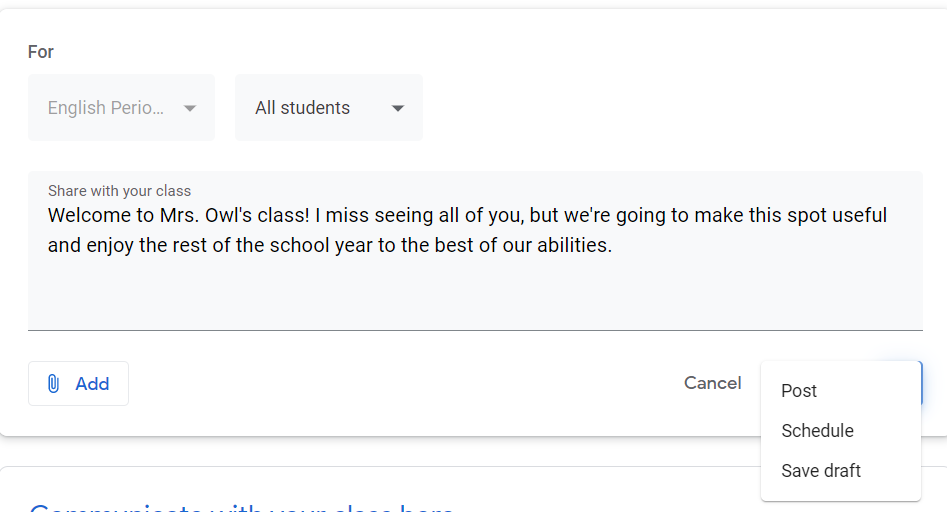The image size is (947, 512).
Task: Click the All students label text
Action: [302, 107]
